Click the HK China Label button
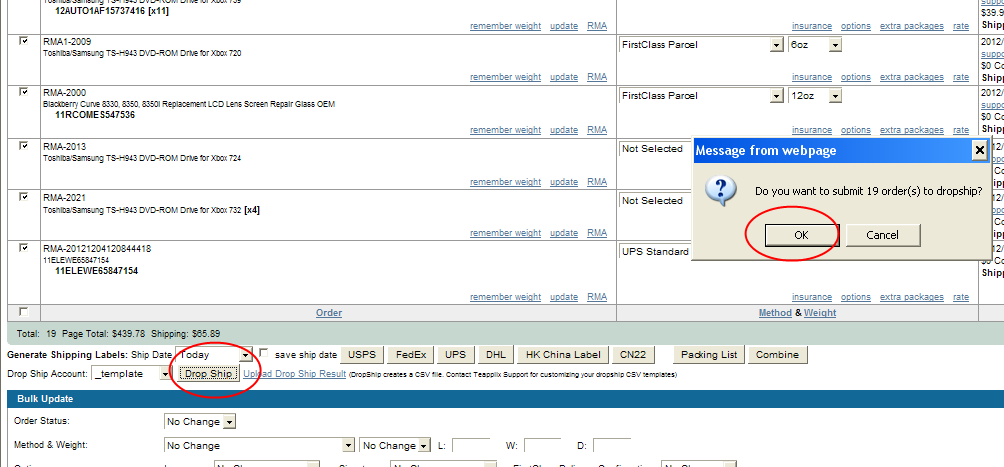 pyautogui.click(x=562, y=354)
